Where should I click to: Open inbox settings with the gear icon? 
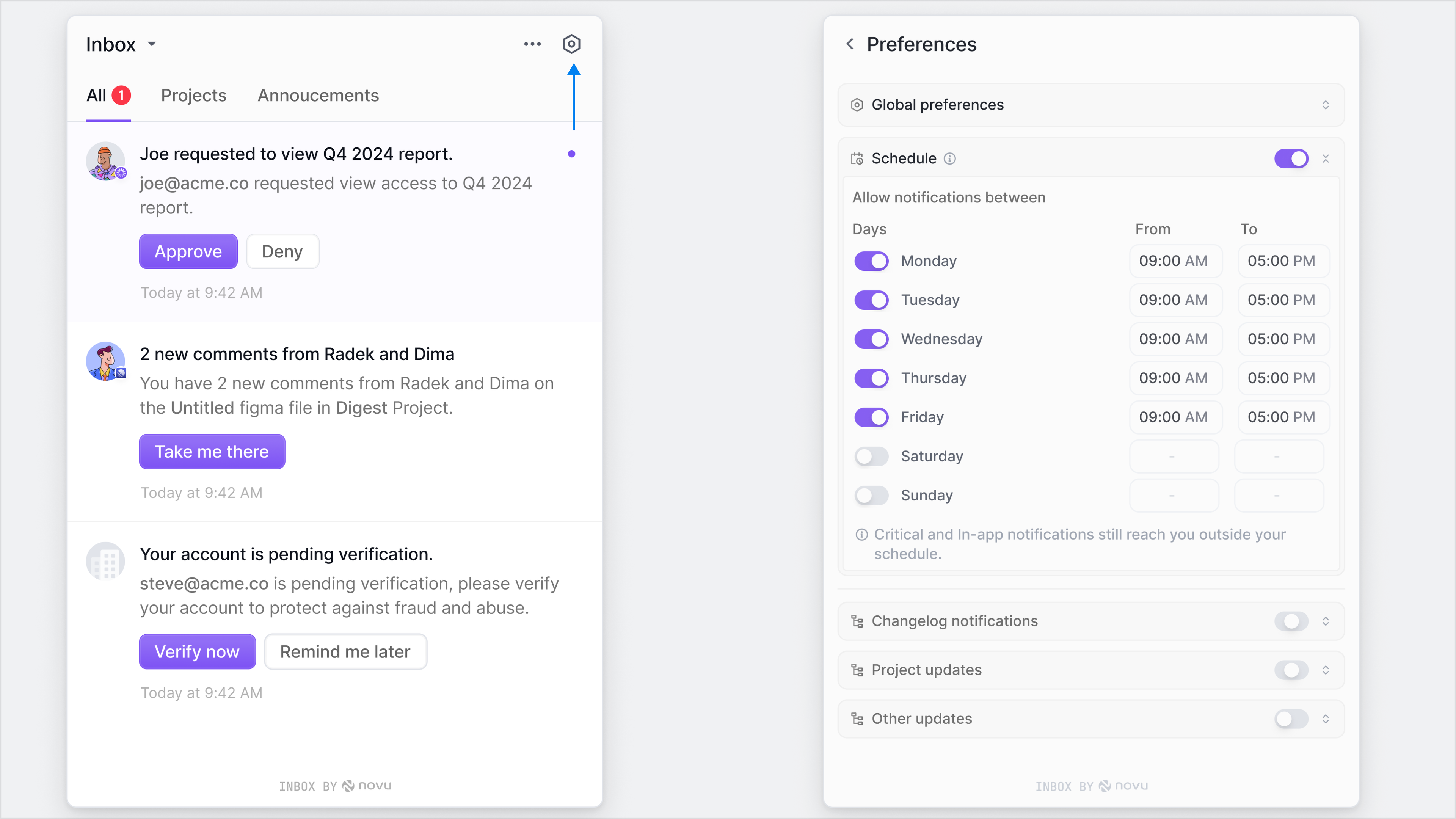(571, 44)
